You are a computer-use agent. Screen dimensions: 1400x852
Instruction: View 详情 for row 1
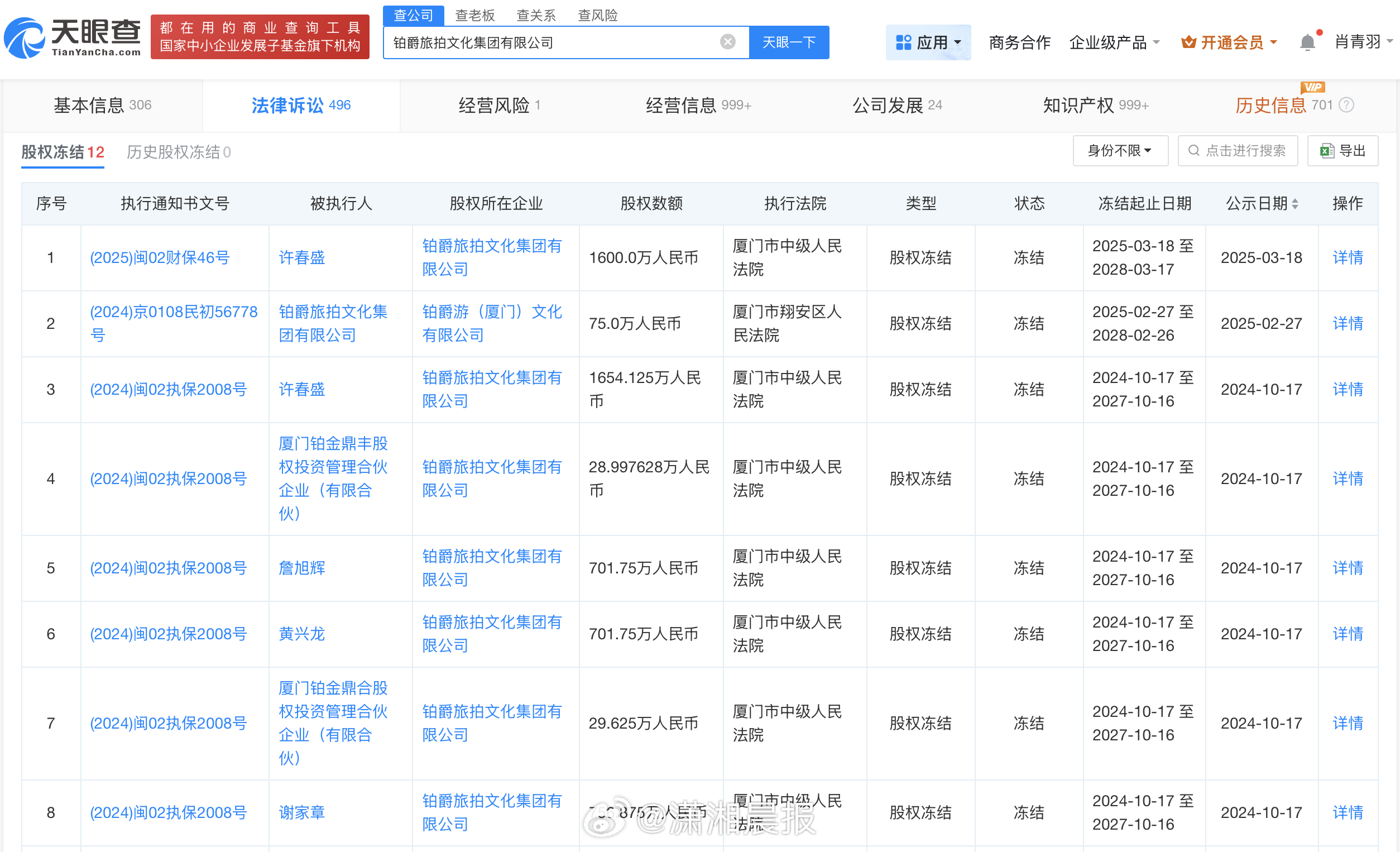(1348, 257)
